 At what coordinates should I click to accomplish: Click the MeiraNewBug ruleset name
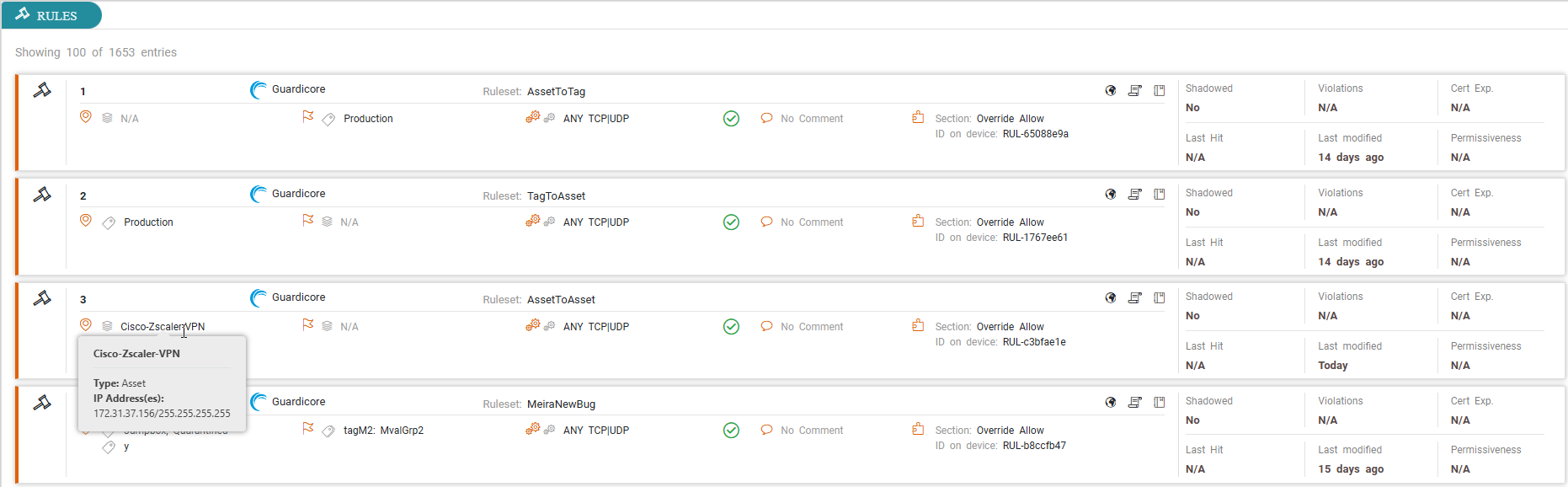561,404
